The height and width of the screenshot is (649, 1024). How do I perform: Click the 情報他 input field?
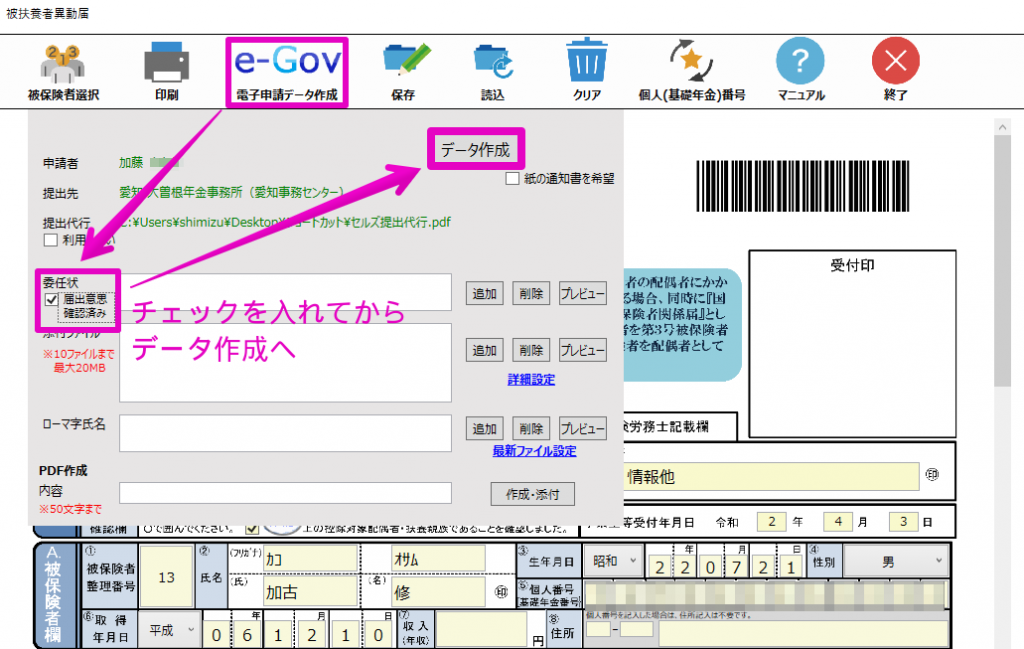(771, 476)
